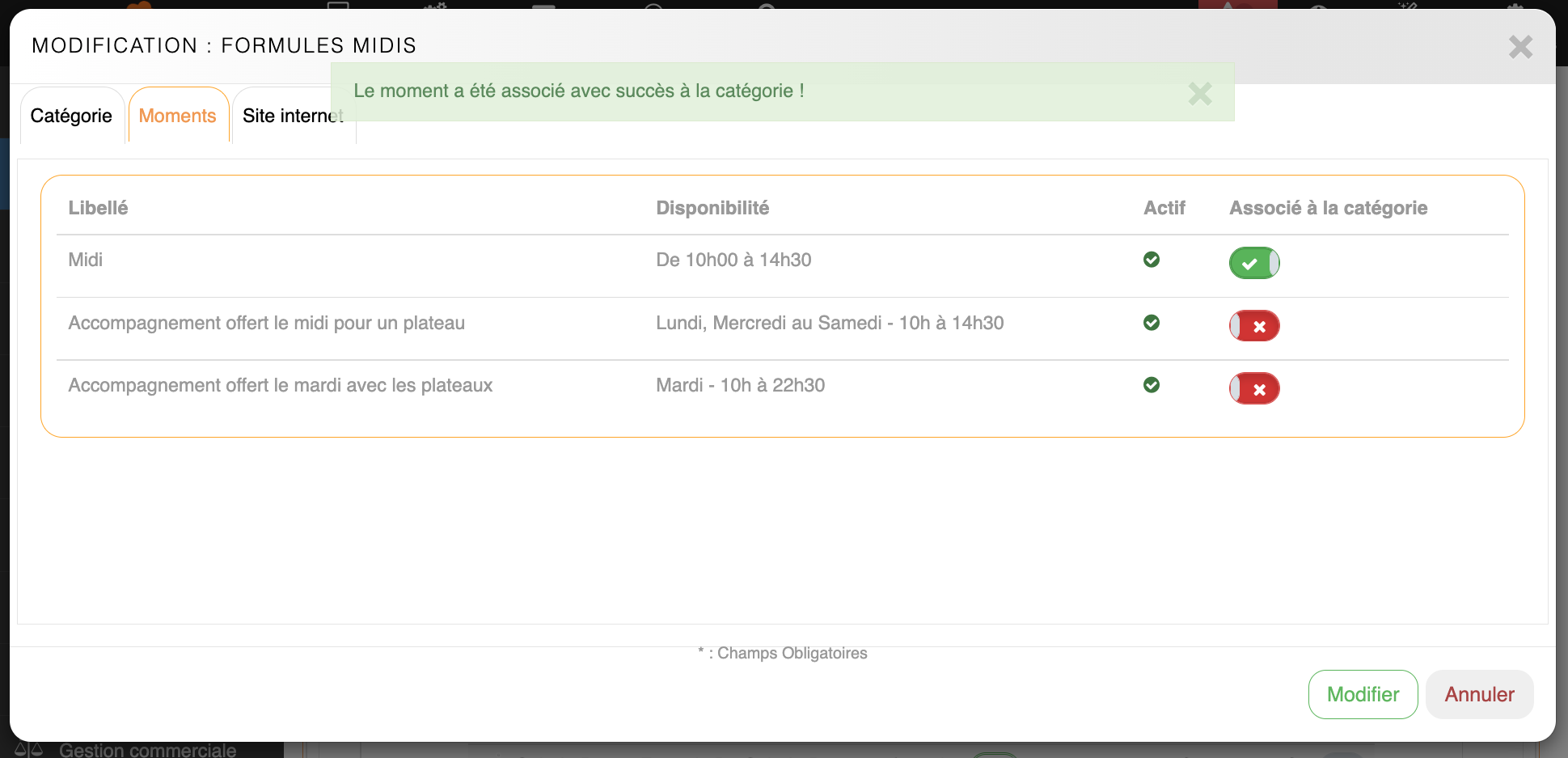1568x758 pixels.
Task: Disable the Midi category association toggle
Action: (x=1253, y=263)
